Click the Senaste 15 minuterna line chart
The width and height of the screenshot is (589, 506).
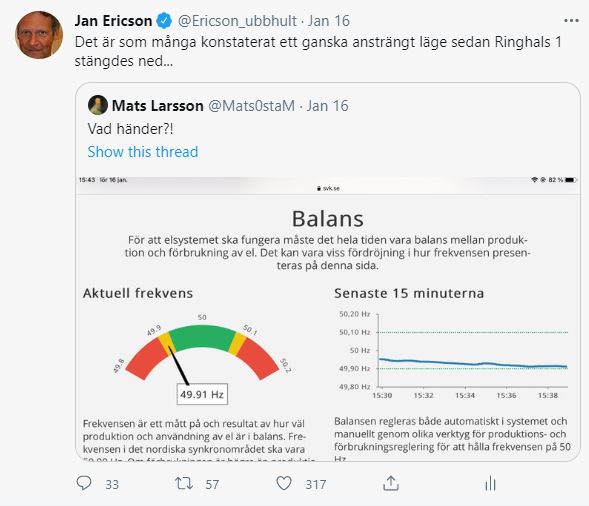pos(453,355)
